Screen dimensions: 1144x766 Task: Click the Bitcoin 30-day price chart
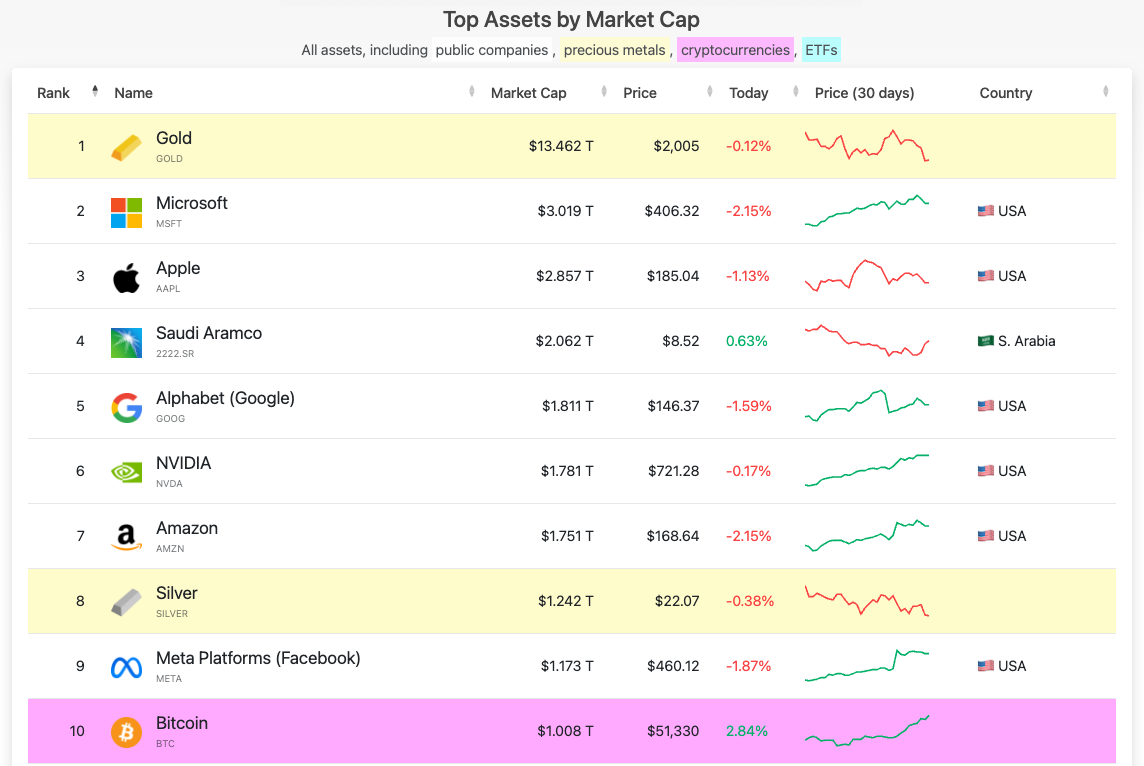[867, 730]
